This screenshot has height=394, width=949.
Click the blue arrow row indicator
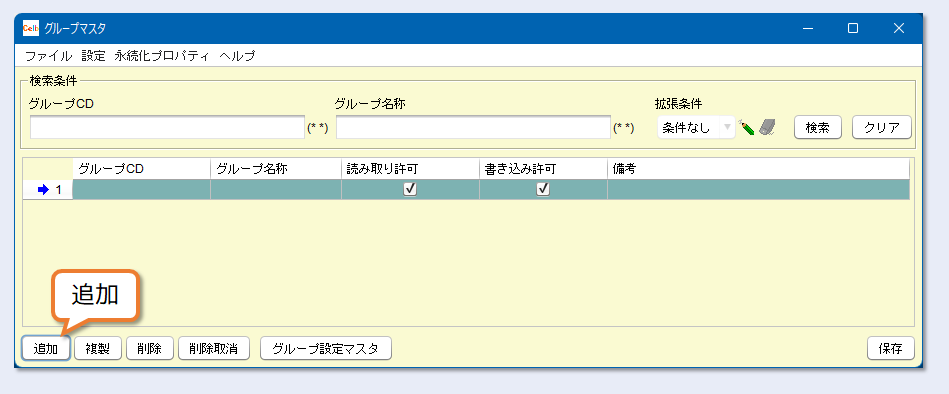pyautogui.click(x=43, y=189)
